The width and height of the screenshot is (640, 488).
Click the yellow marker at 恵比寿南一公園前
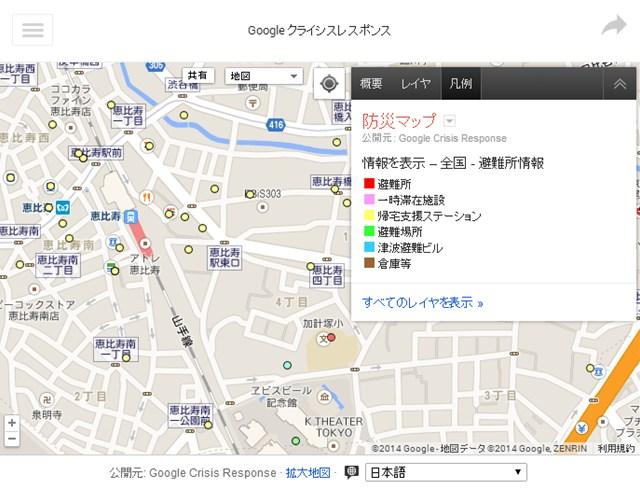(x=208, y=425)
